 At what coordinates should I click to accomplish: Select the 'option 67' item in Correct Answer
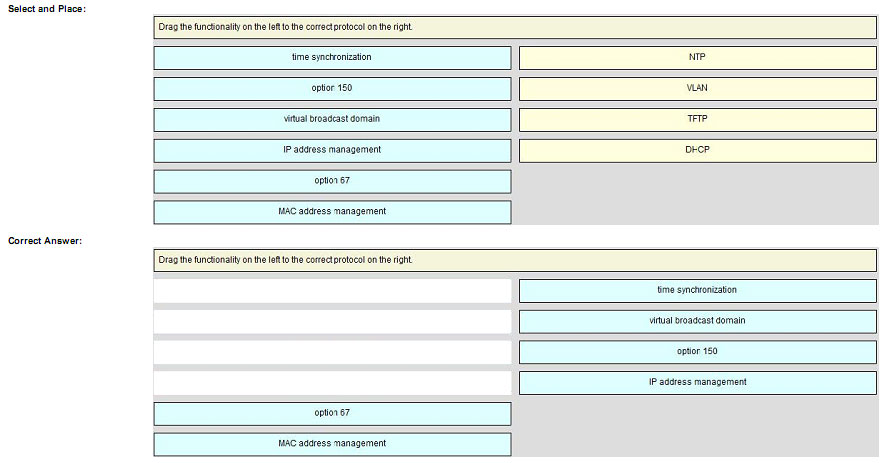click(332, 413)
